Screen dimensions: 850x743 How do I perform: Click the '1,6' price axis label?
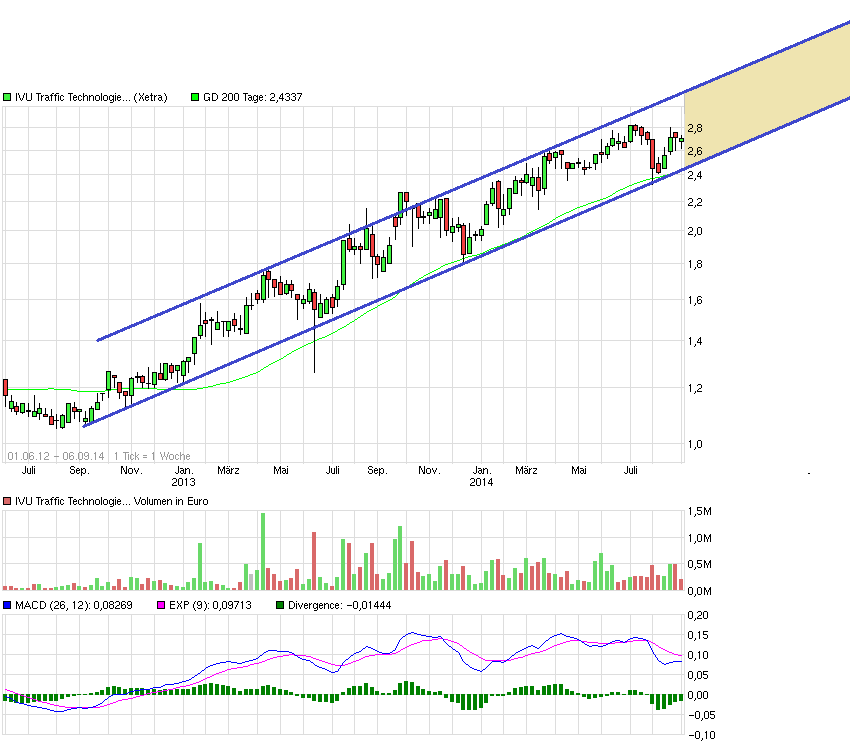pos(695,300)
